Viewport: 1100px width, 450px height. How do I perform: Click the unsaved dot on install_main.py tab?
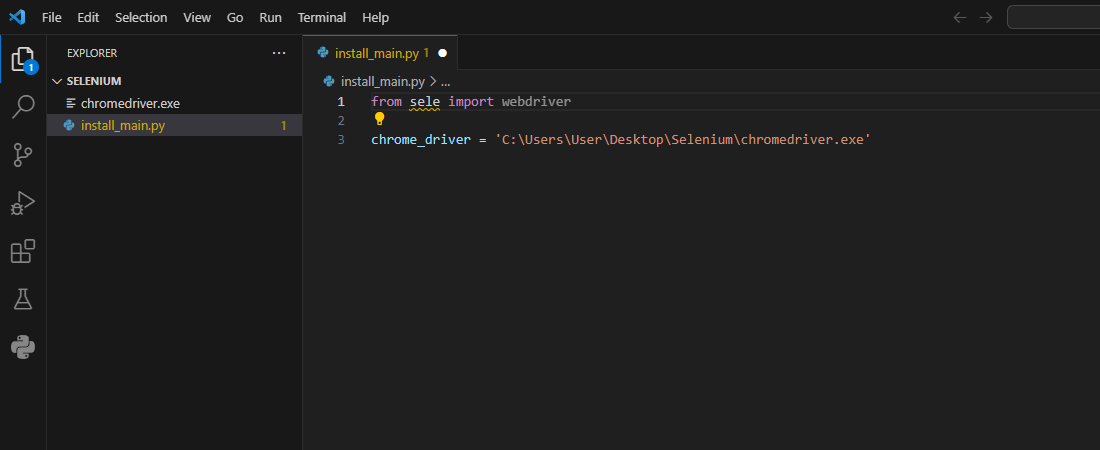[x=442, y=53]
